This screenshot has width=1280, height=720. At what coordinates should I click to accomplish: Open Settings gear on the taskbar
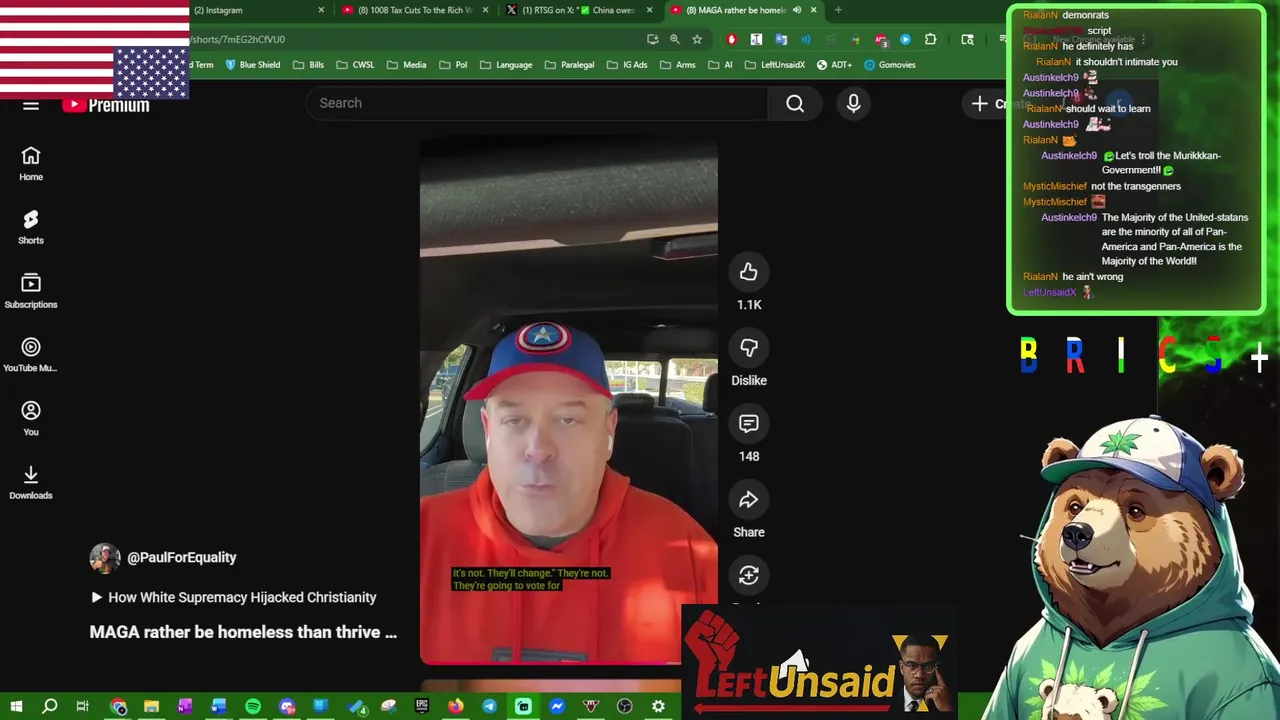pos(658,707)
